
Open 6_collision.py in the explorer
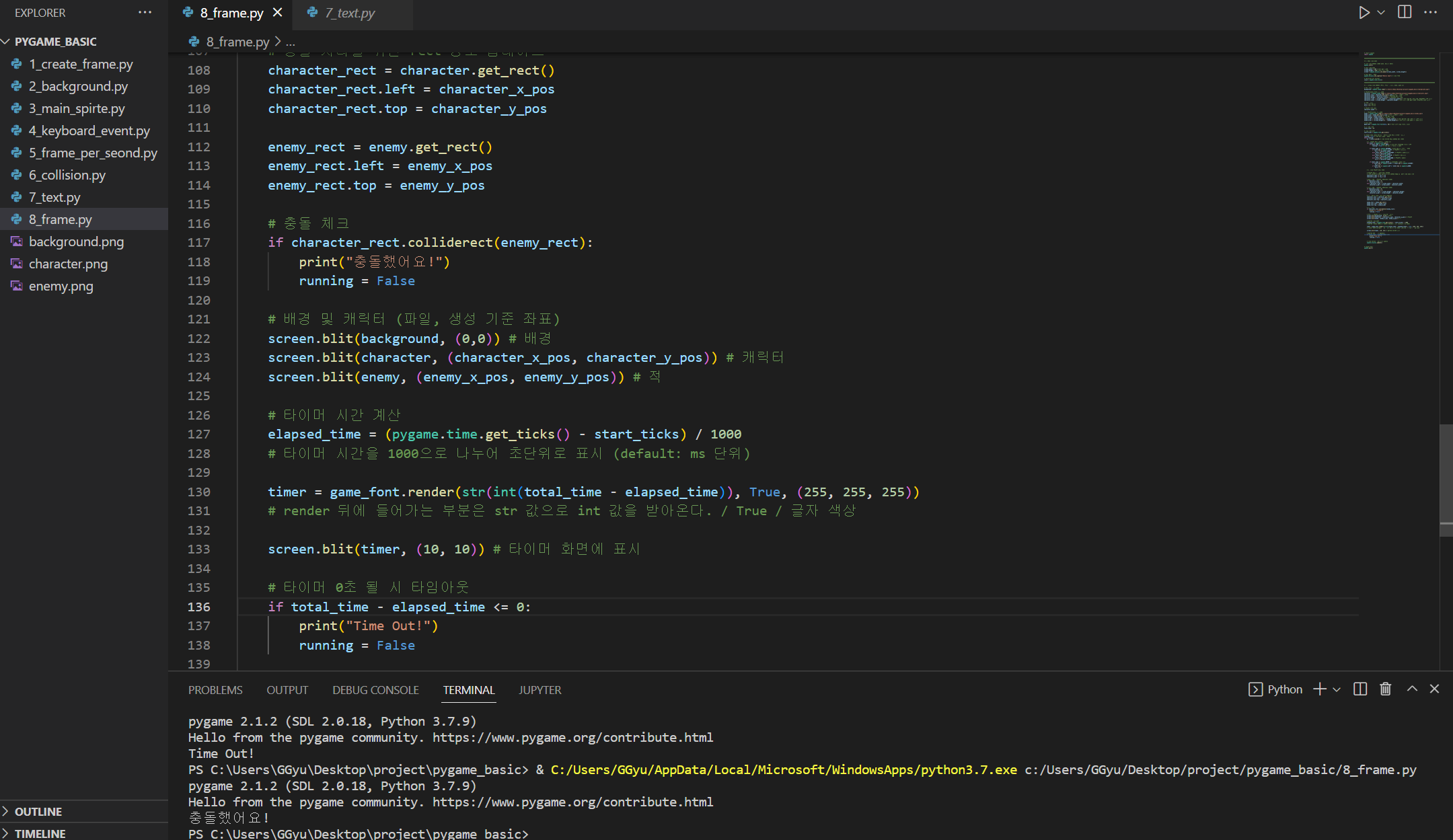[67, 175]
